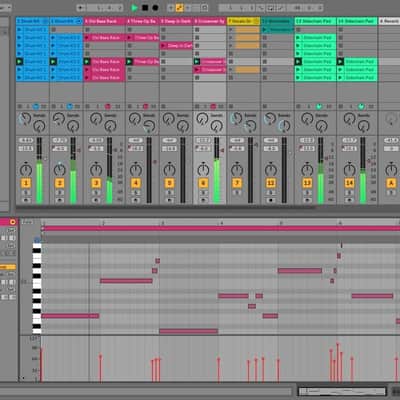Click the clip overview at the bottom right
The width and height of the screenshot is (400, 400).
click(x=342, y=391)
